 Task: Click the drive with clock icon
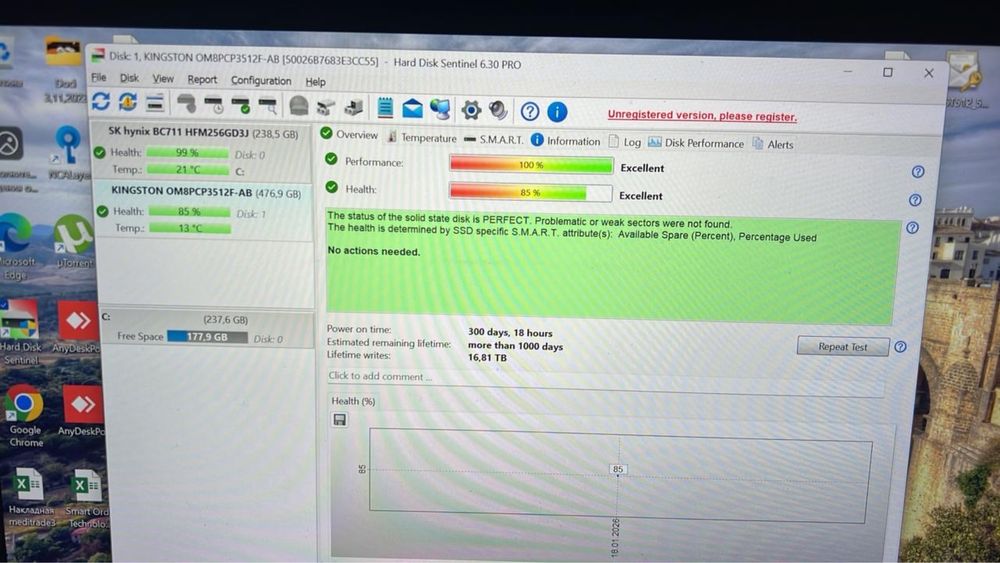click(x=214, y=105)
